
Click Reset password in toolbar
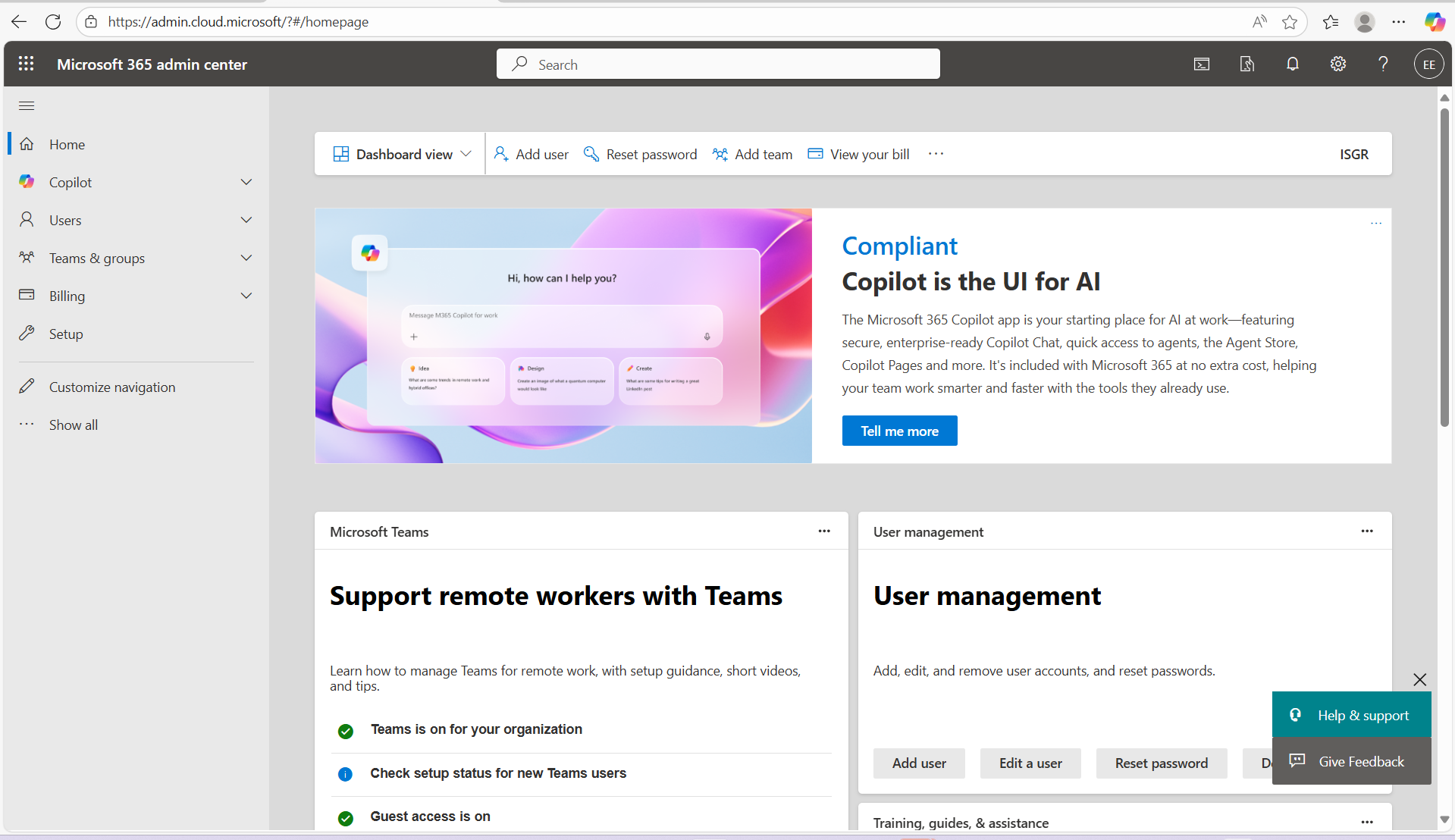click(641, 154)
